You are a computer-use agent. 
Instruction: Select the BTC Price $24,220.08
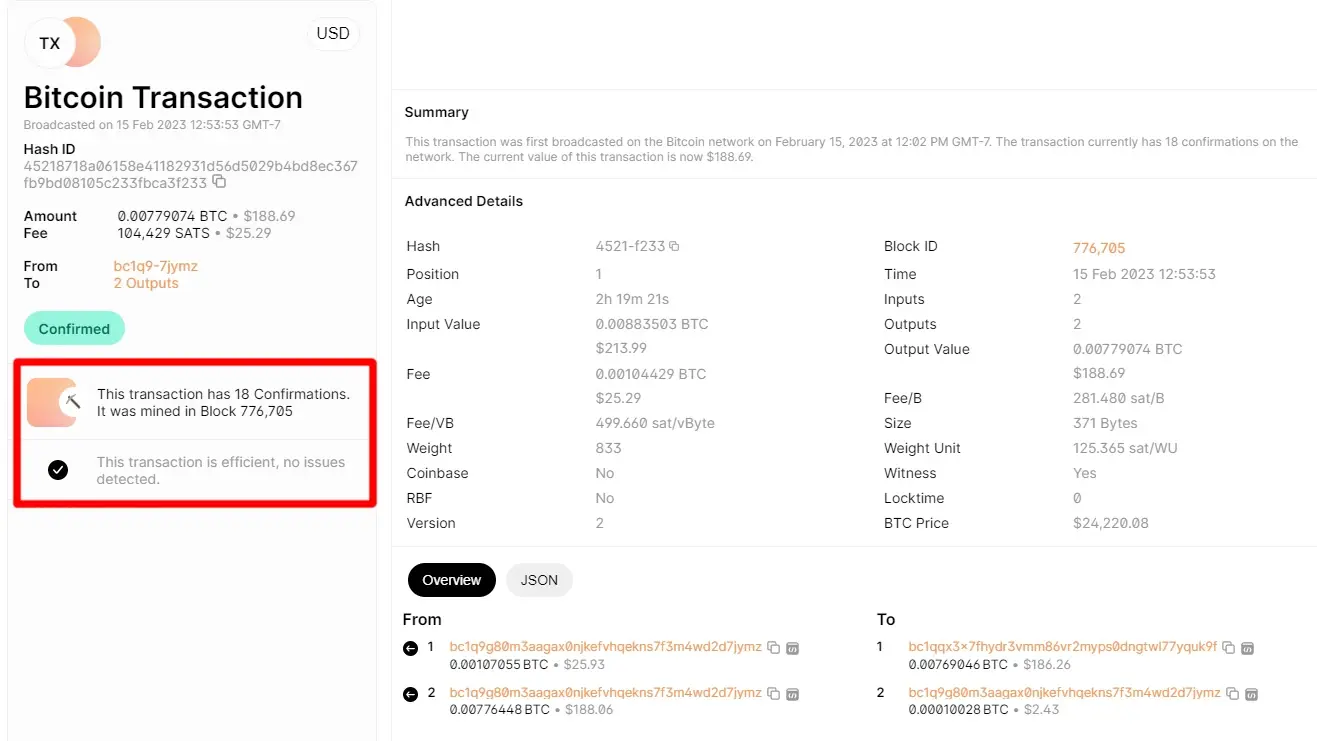tap(1111, 523)
